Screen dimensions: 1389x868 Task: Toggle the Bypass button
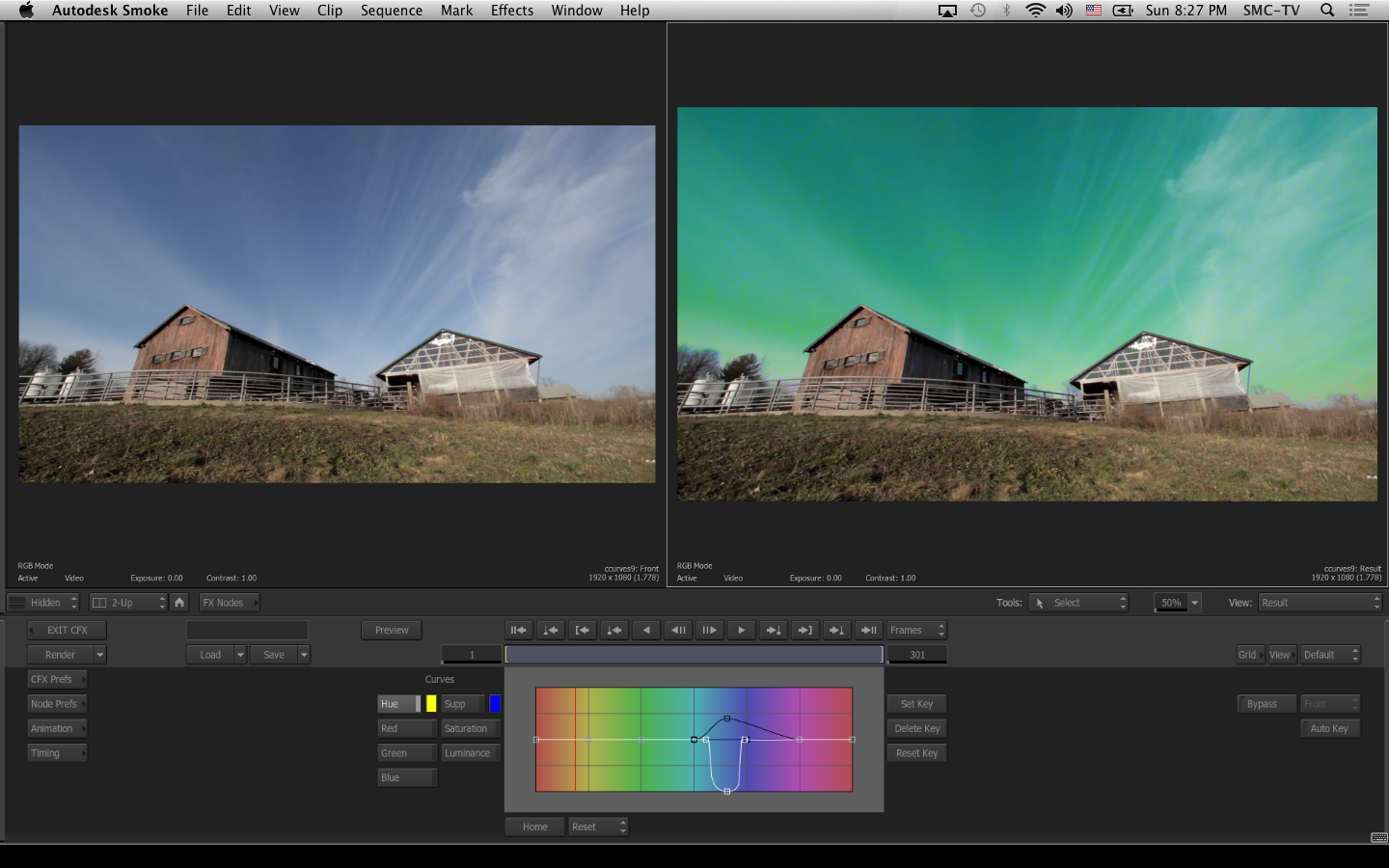[x=1265, y=704]
